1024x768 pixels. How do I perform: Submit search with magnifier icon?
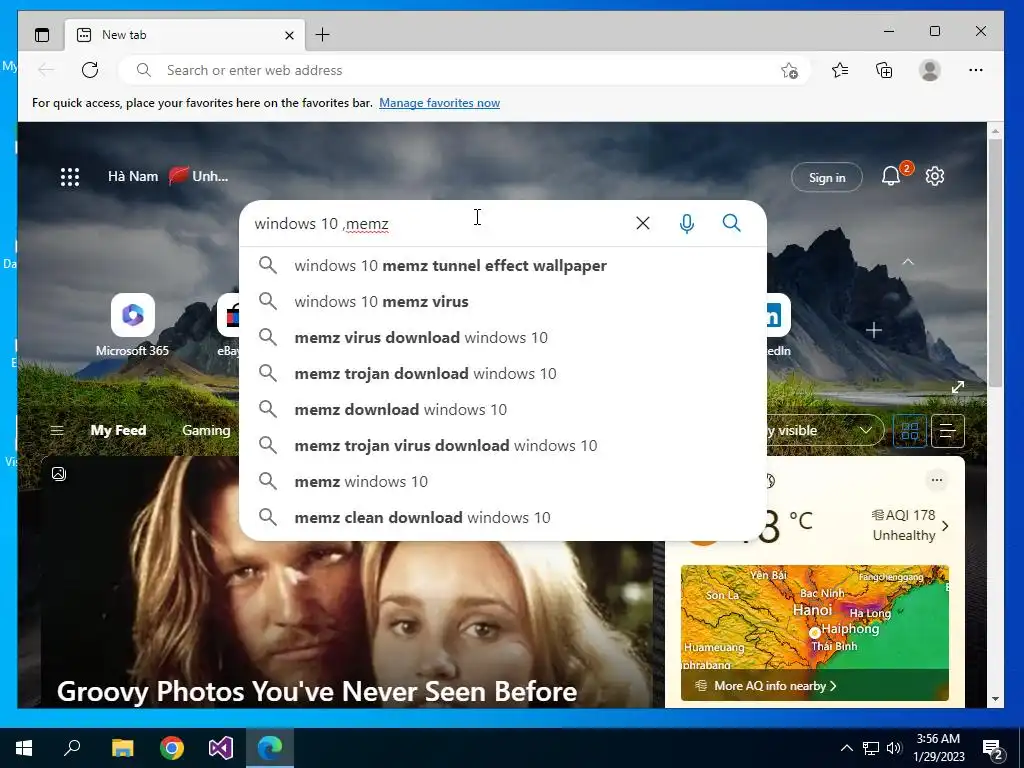click(731, 223)
